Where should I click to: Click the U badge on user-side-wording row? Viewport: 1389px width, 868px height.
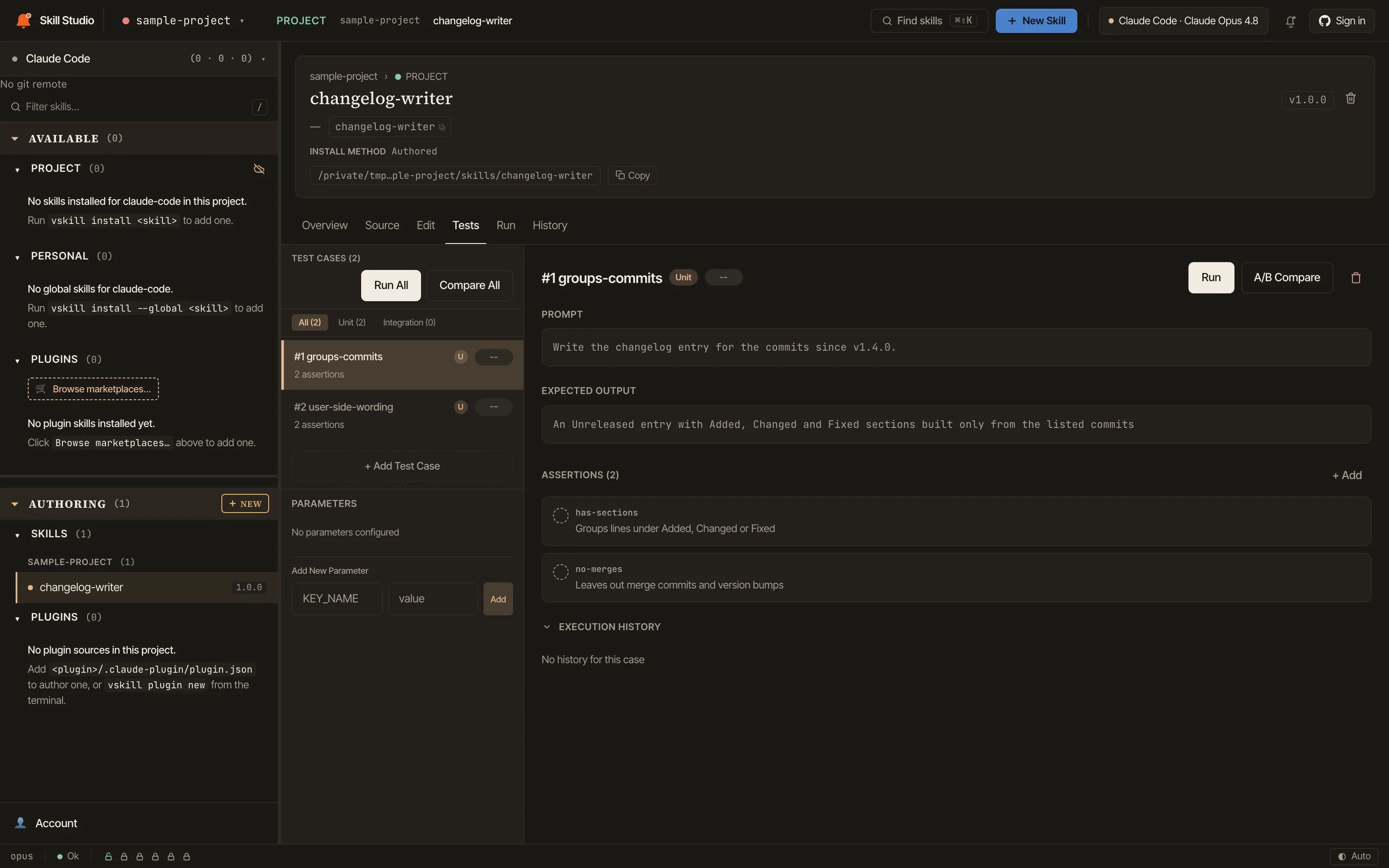click(460, 407)
